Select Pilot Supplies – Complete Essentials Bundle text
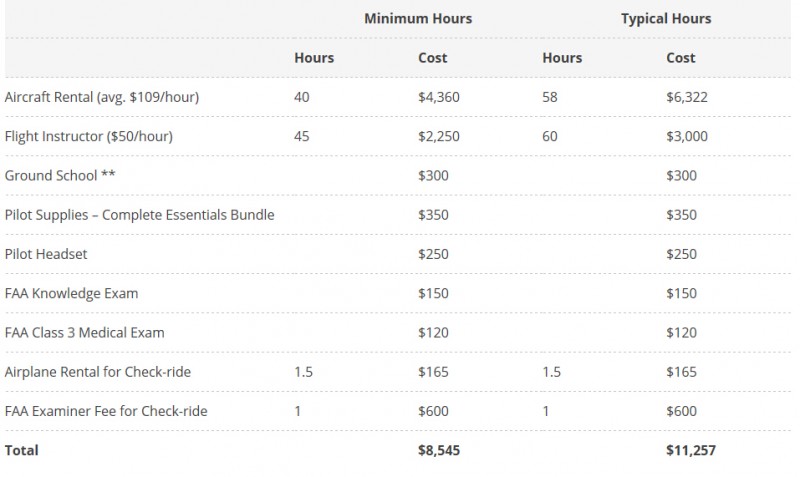 coord(139,215)
